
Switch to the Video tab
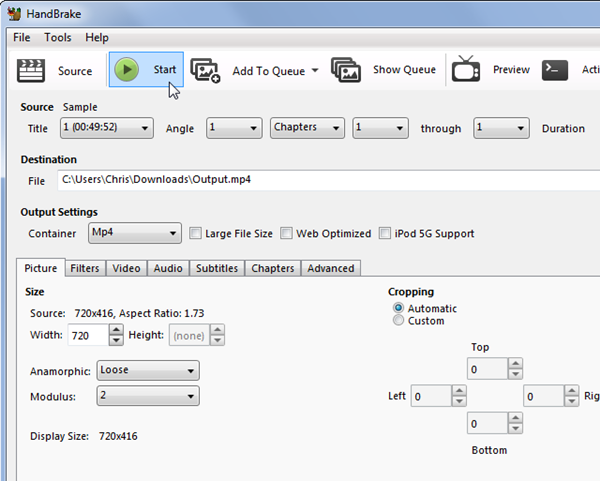(x=126, y=268)
